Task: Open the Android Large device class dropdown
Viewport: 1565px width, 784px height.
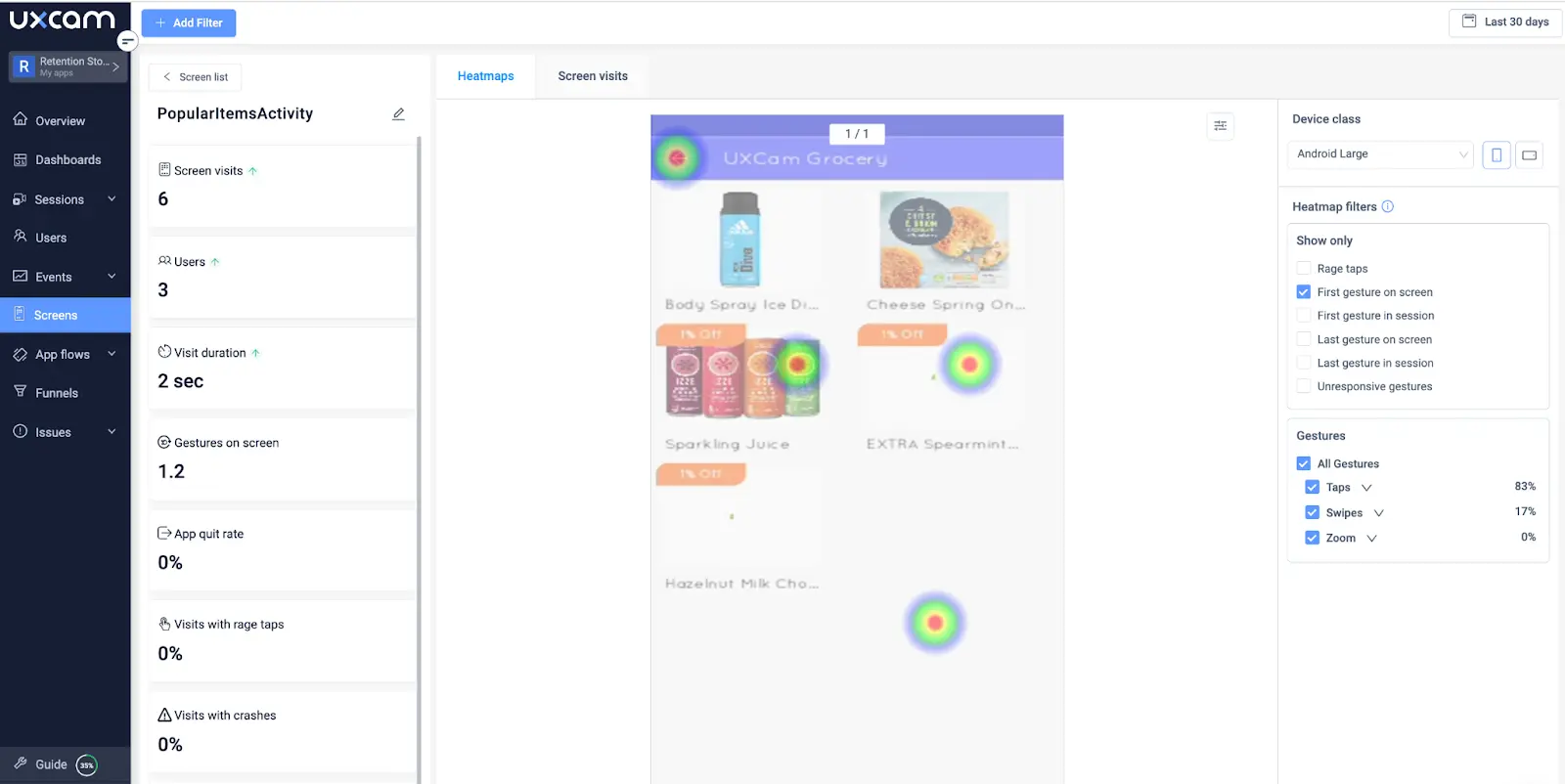Action: [x=1381, y=154]
